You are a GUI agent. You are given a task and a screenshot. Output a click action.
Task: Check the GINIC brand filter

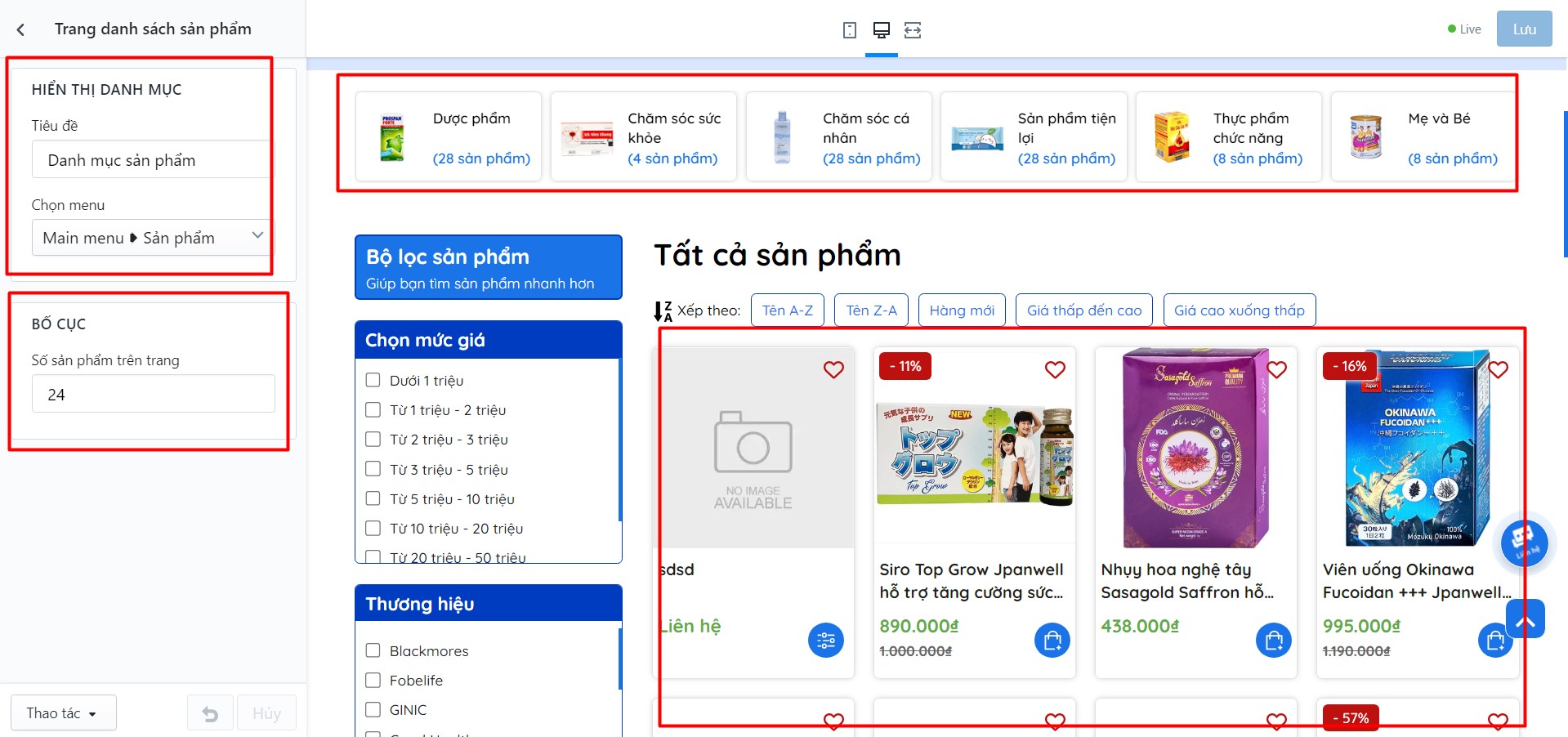(x=373, y=709)
